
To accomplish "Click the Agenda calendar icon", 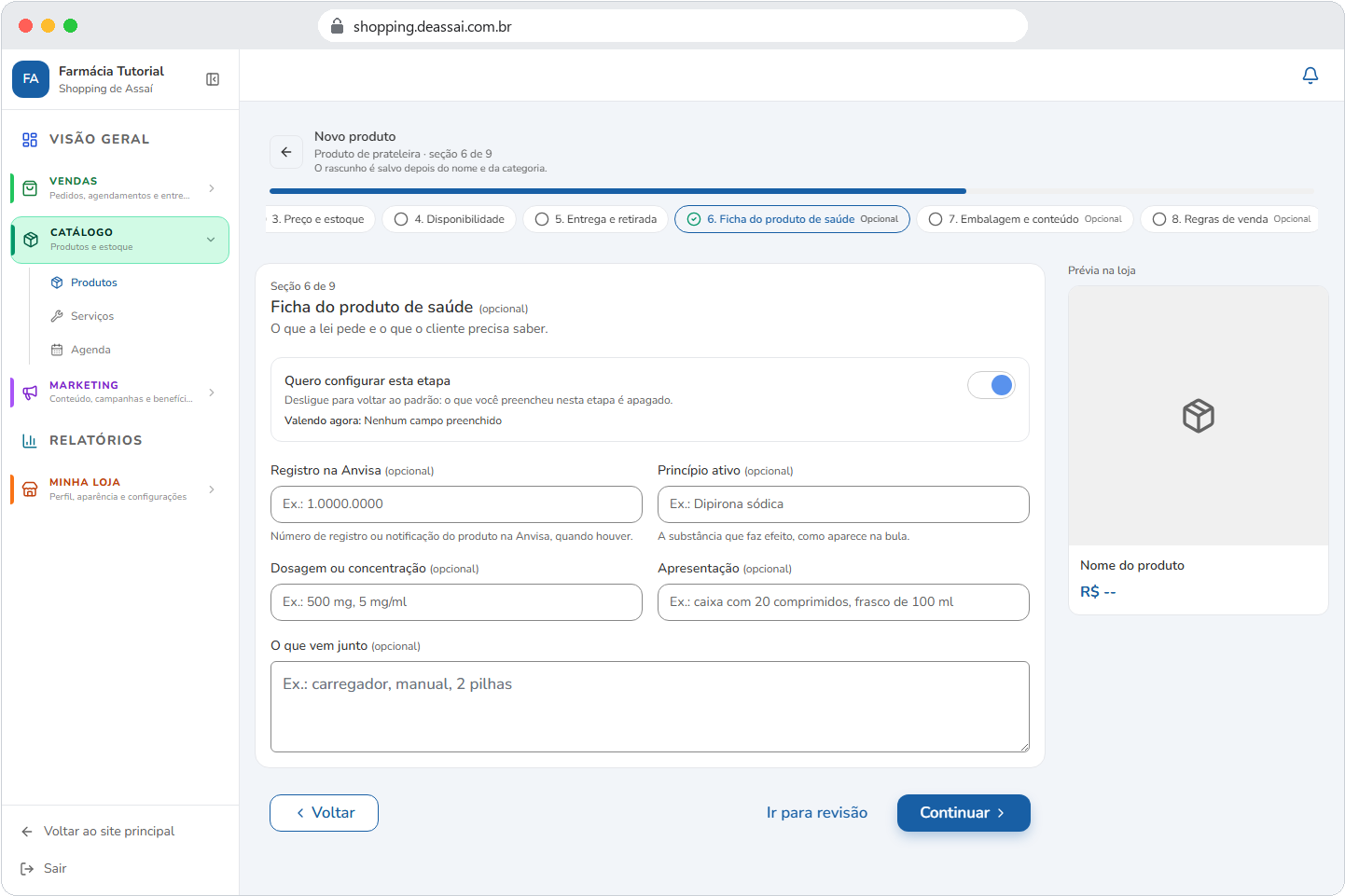I will [x=57, y=350].
